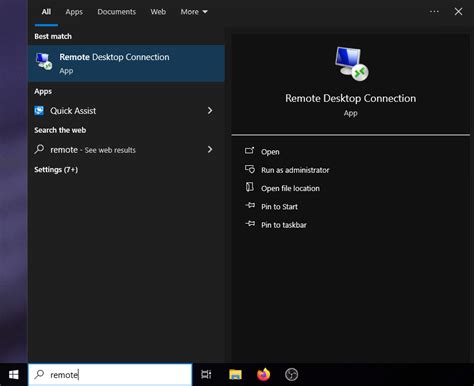Click magnifier icon beside remote web result
The width and height of the screenshot is (474, 386).
39,149
